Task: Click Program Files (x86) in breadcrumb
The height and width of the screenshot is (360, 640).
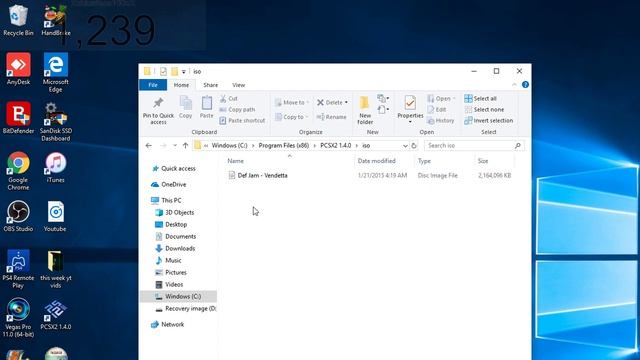Action: pos(284,145)
